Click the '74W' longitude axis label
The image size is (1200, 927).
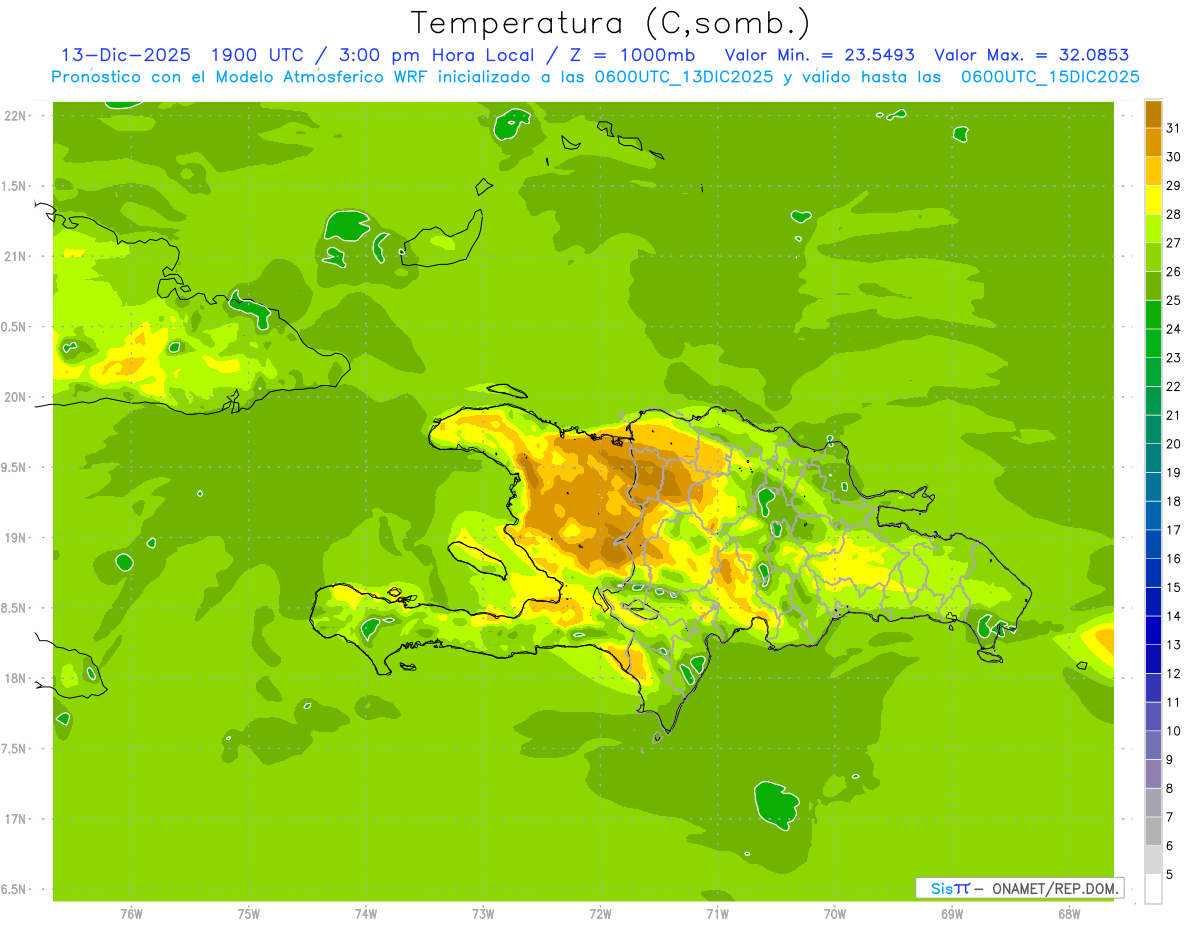pos(366,914)
